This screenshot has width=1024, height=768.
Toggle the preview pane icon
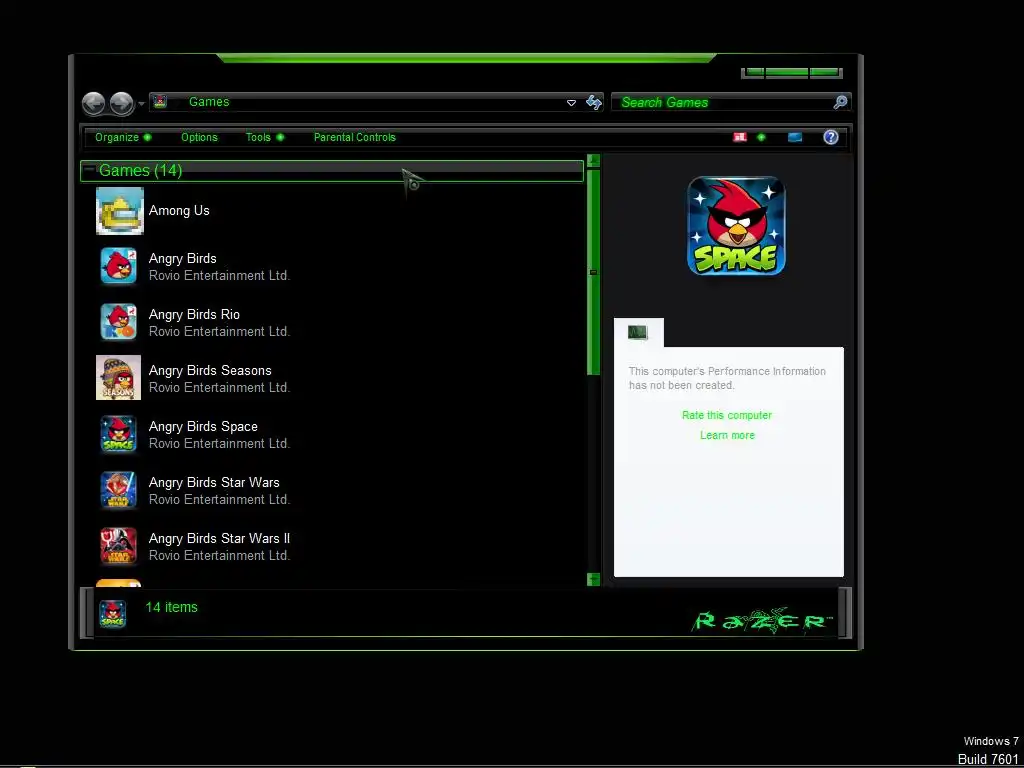pyautogui.click(x=795, y=137)
